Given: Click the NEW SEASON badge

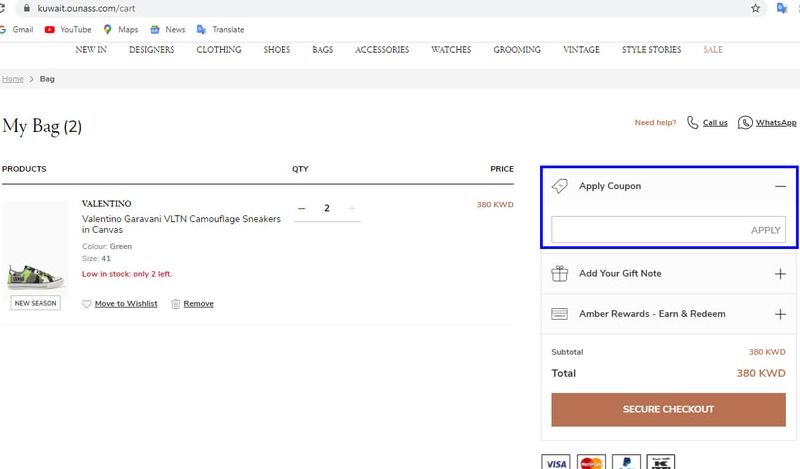Looking at the screenshot, I should (35, 303).
